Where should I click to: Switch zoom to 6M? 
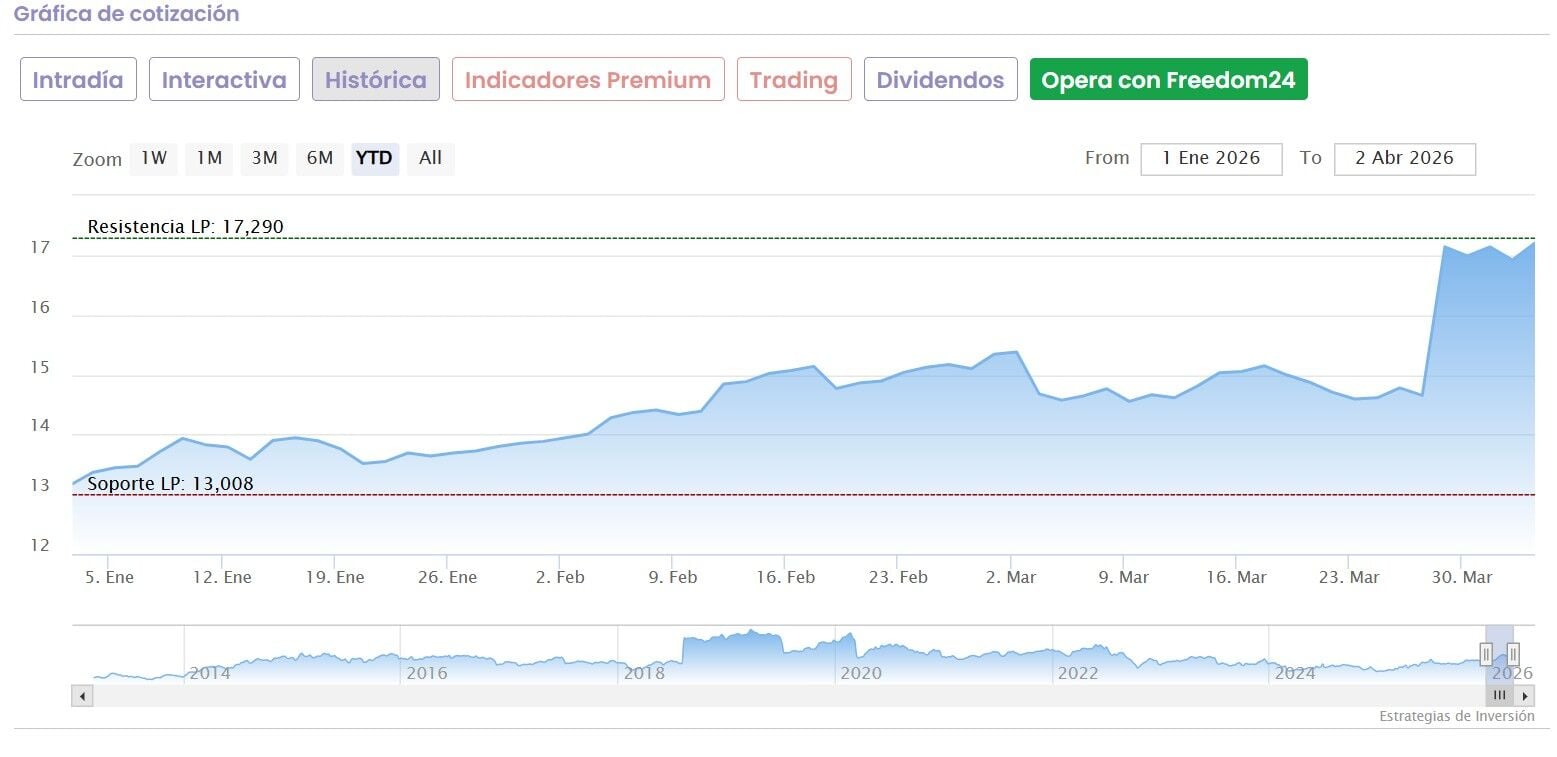tap(320, 159)
